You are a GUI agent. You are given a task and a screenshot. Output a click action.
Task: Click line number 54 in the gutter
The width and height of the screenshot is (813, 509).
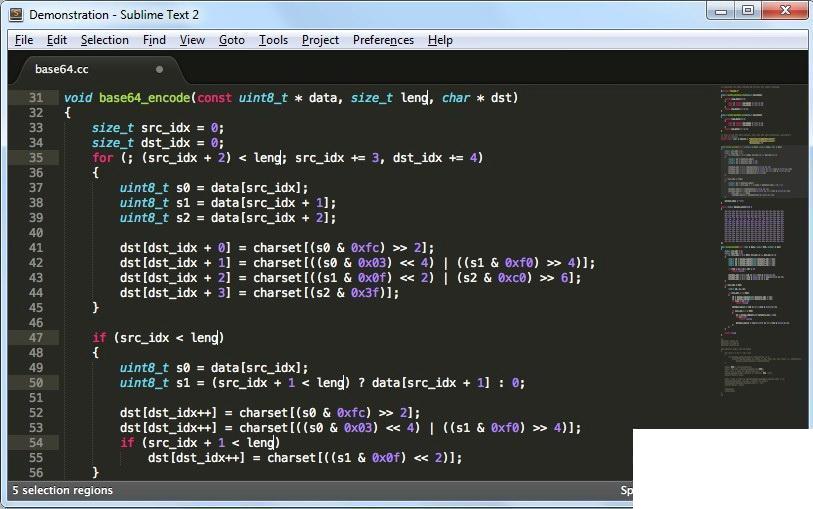36,443
